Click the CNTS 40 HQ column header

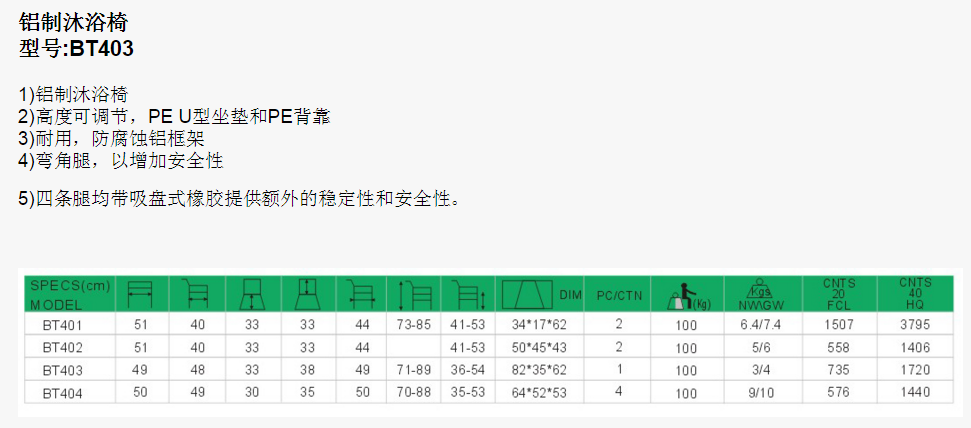914,294
